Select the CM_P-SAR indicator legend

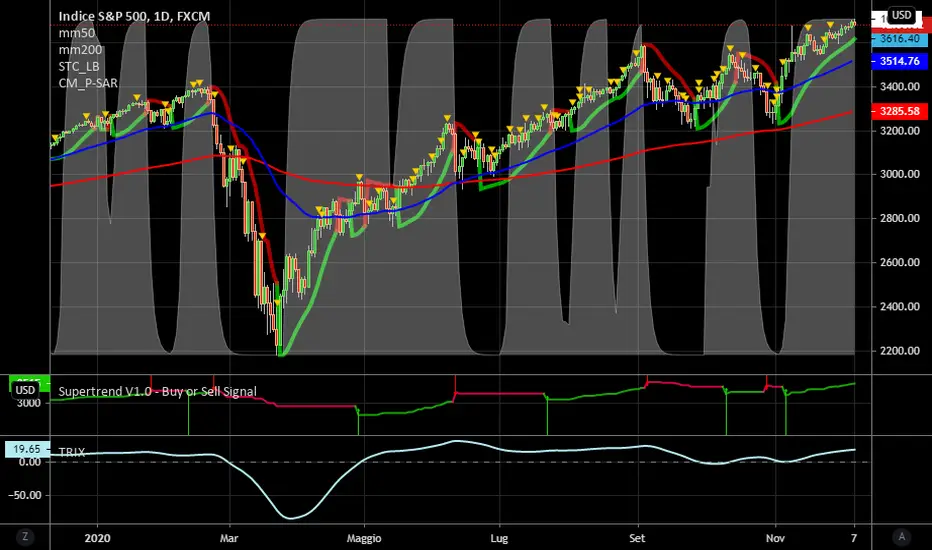(88, 83)
